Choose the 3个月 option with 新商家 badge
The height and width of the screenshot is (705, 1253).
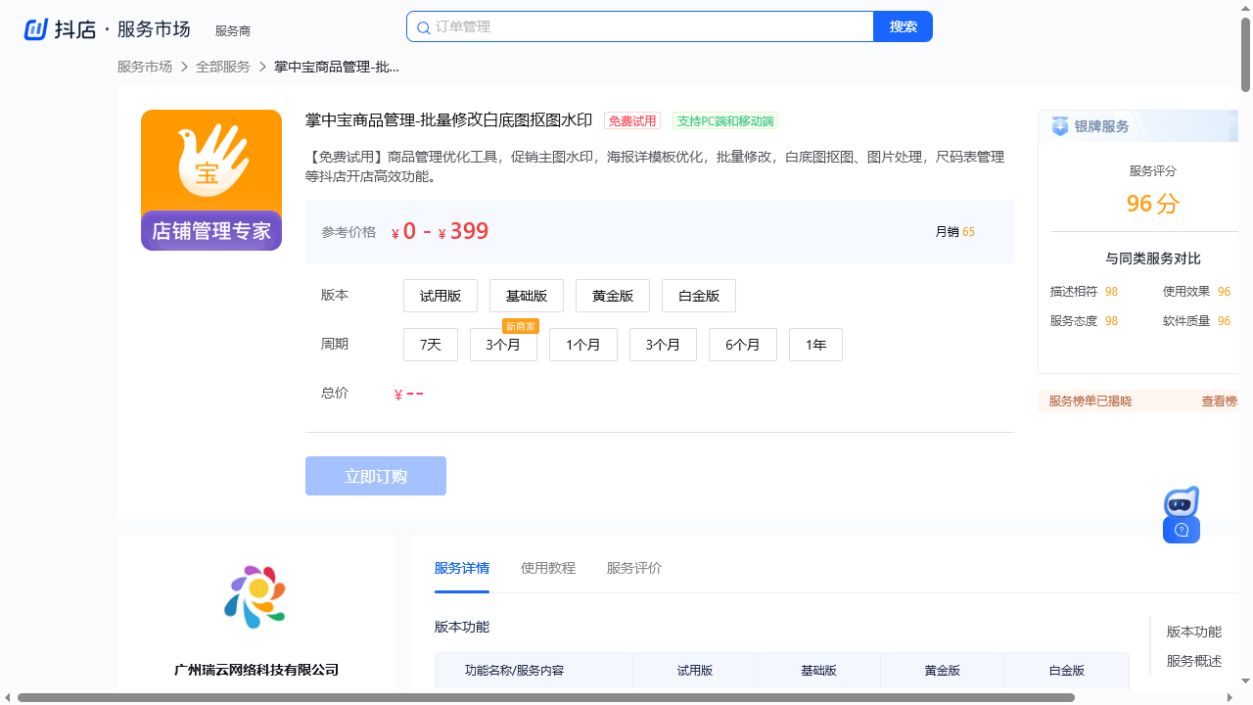click(x=503, y=344)
